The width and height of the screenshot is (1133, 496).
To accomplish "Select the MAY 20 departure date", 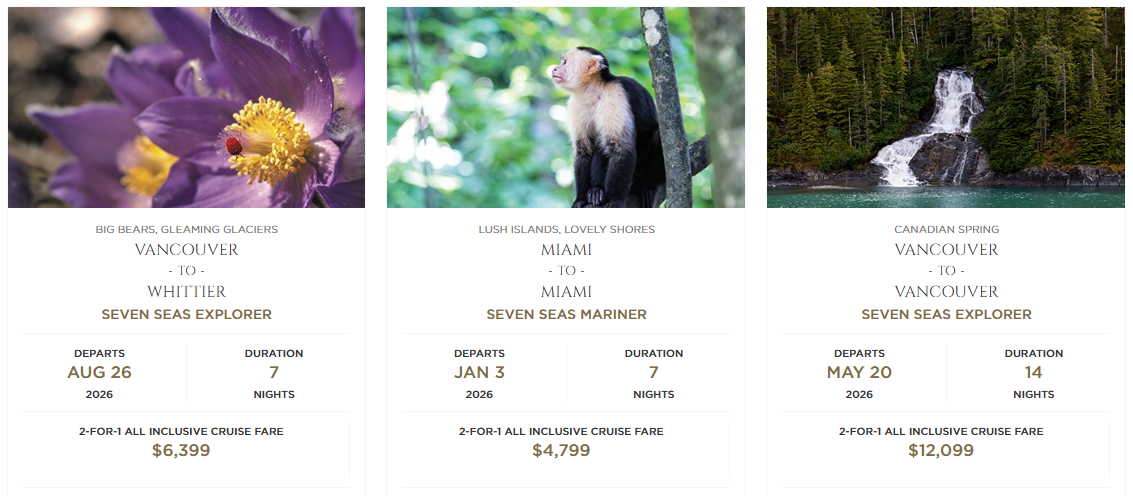I will coord(859,373).
